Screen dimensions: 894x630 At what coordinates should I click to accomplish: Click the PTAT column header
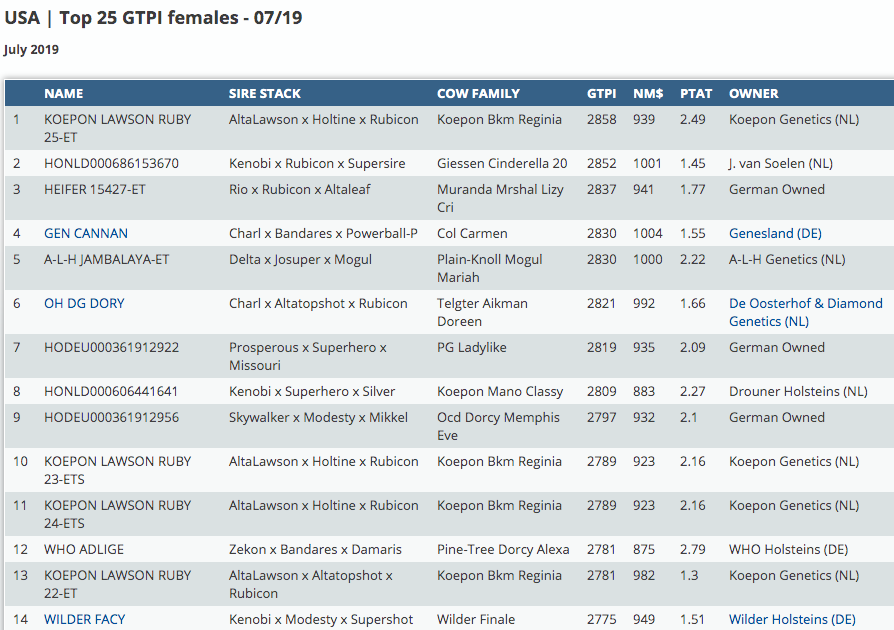pos(696,93)
